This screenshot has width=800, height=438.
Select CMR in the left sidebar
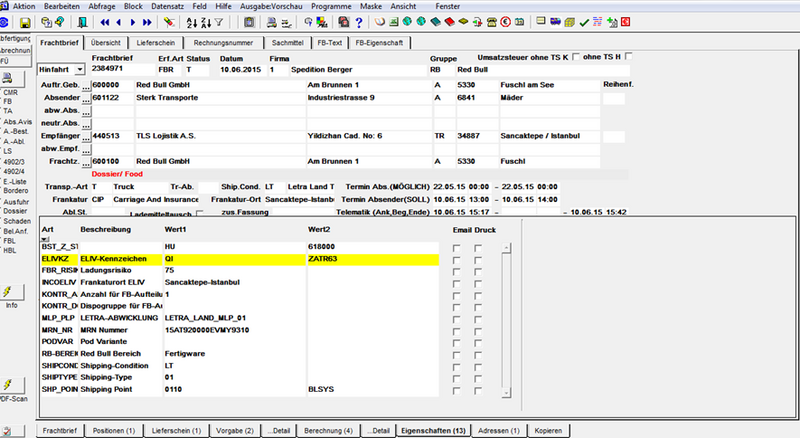click(11, 92)
